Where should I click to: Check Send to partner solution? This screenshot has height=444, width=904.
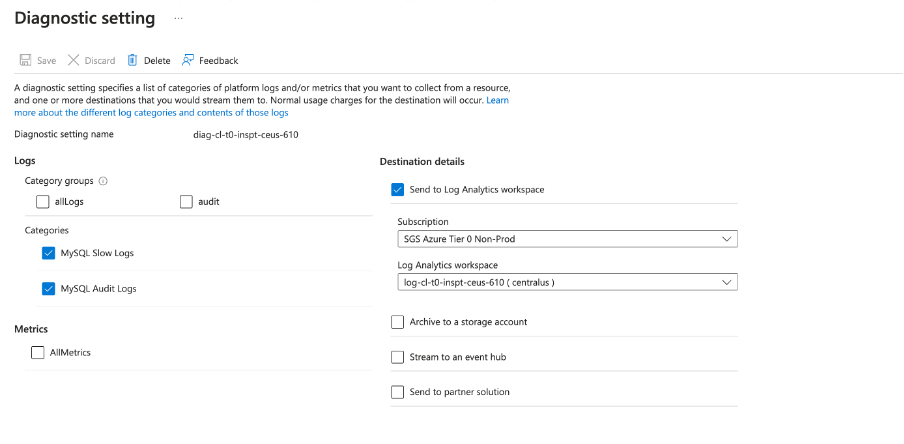(398, 392)
